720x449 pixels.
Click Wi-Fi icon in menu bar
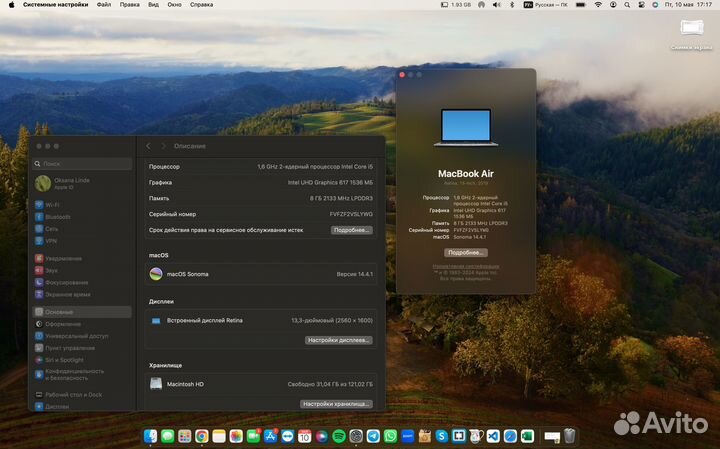click(597, 5)
